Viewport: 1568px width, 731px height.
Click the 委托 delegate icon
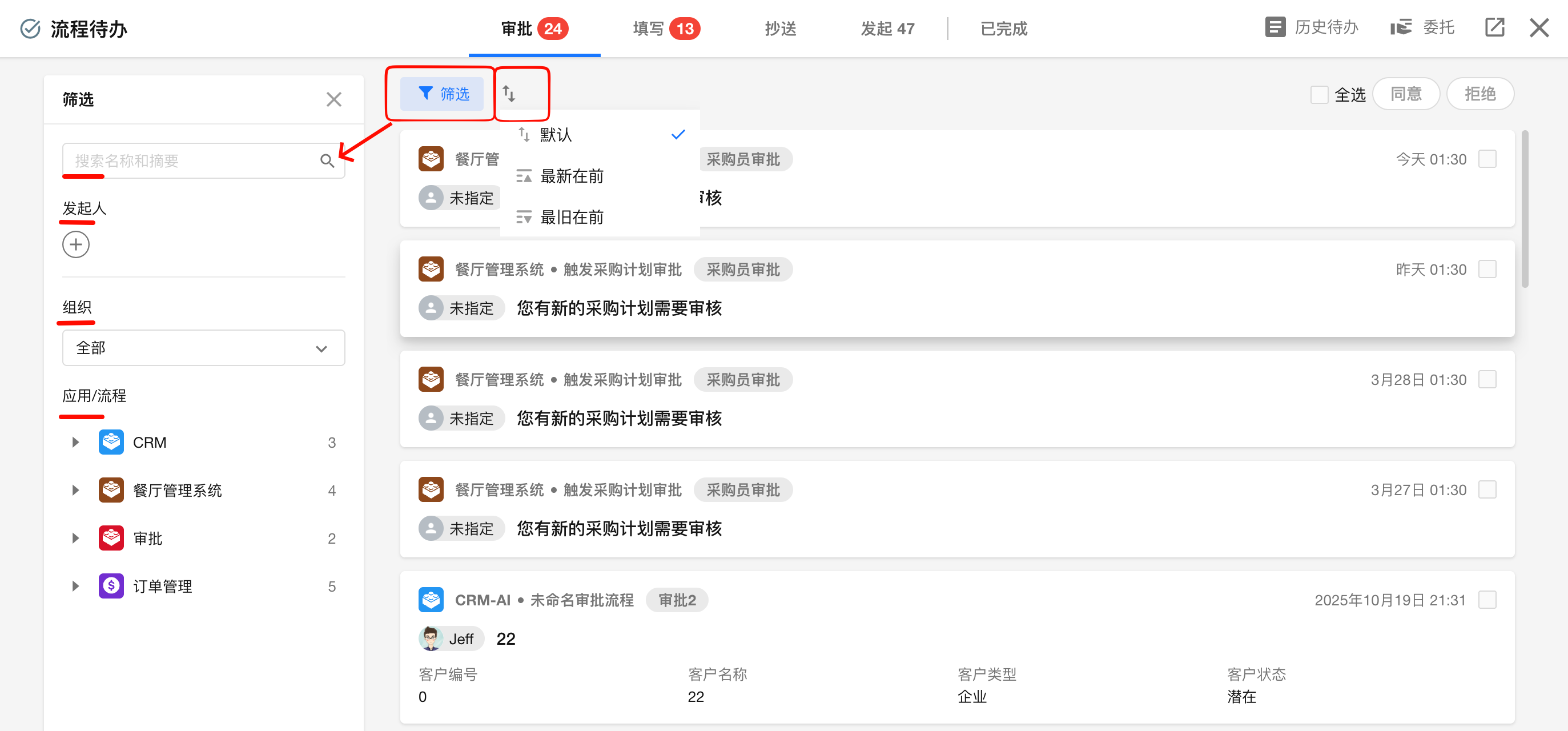(x=1400, y=27)
